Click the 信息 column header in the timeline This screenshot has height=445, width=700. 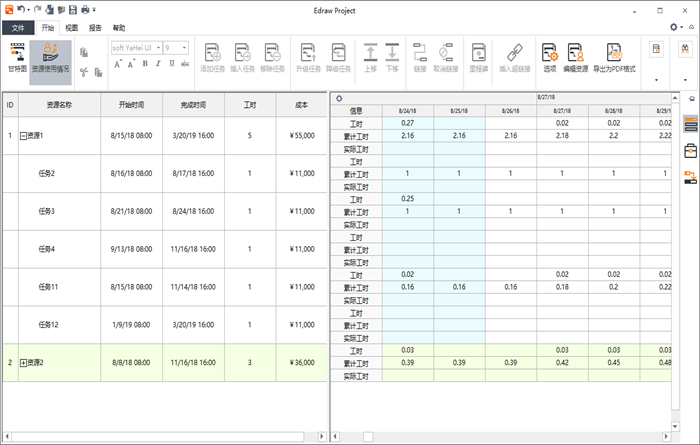[x=356, y=111]
